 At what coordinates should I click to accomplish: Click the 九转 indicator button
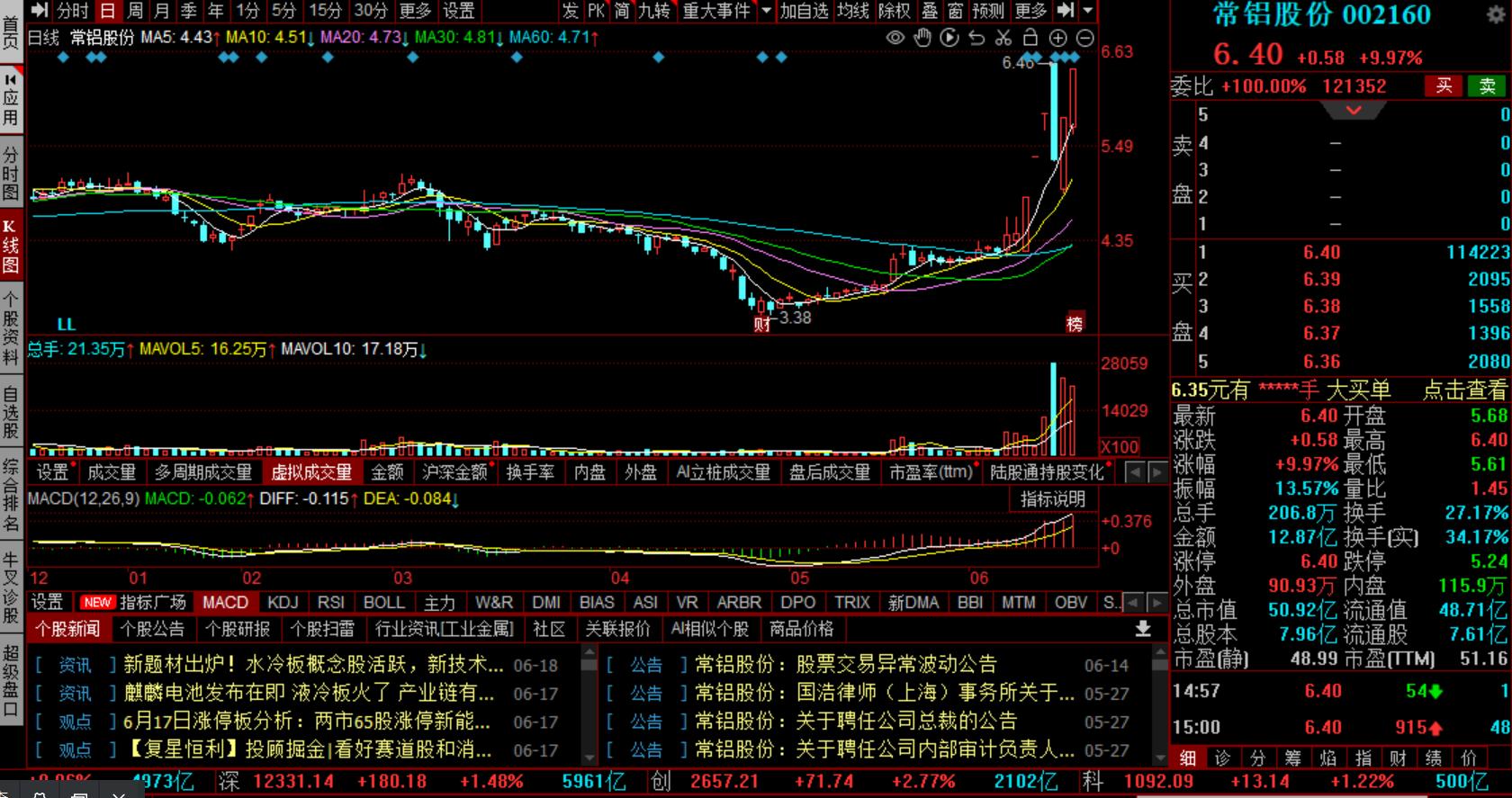coord(654,11)
